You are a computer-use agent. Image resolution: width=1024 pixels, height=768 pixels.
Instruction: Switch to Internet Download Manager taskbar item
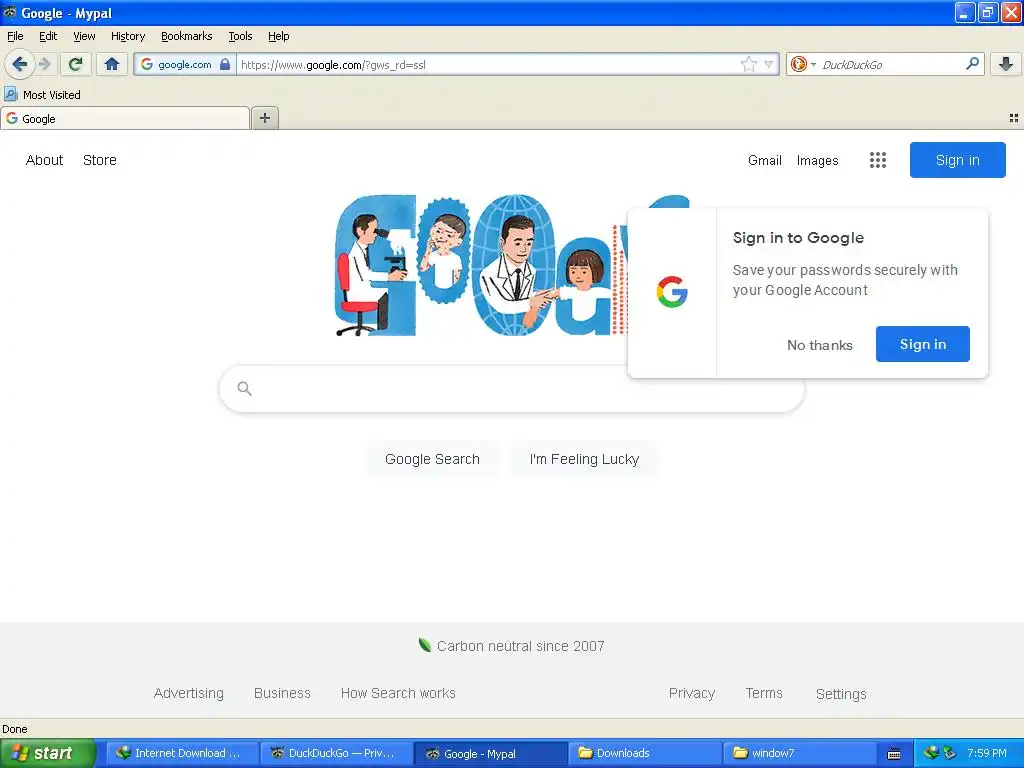coord(183,753)
